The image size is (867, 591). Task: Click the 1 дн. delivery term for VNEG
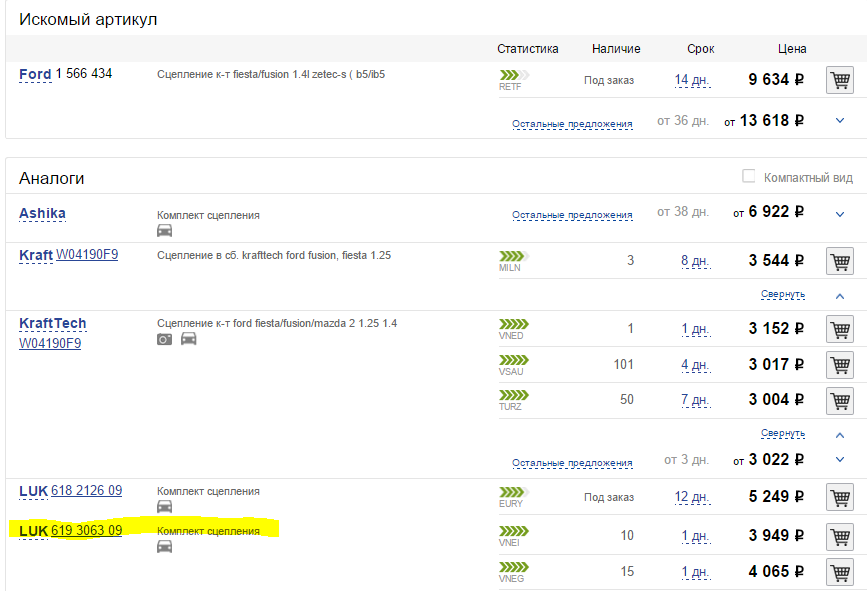tap(696, 572)
